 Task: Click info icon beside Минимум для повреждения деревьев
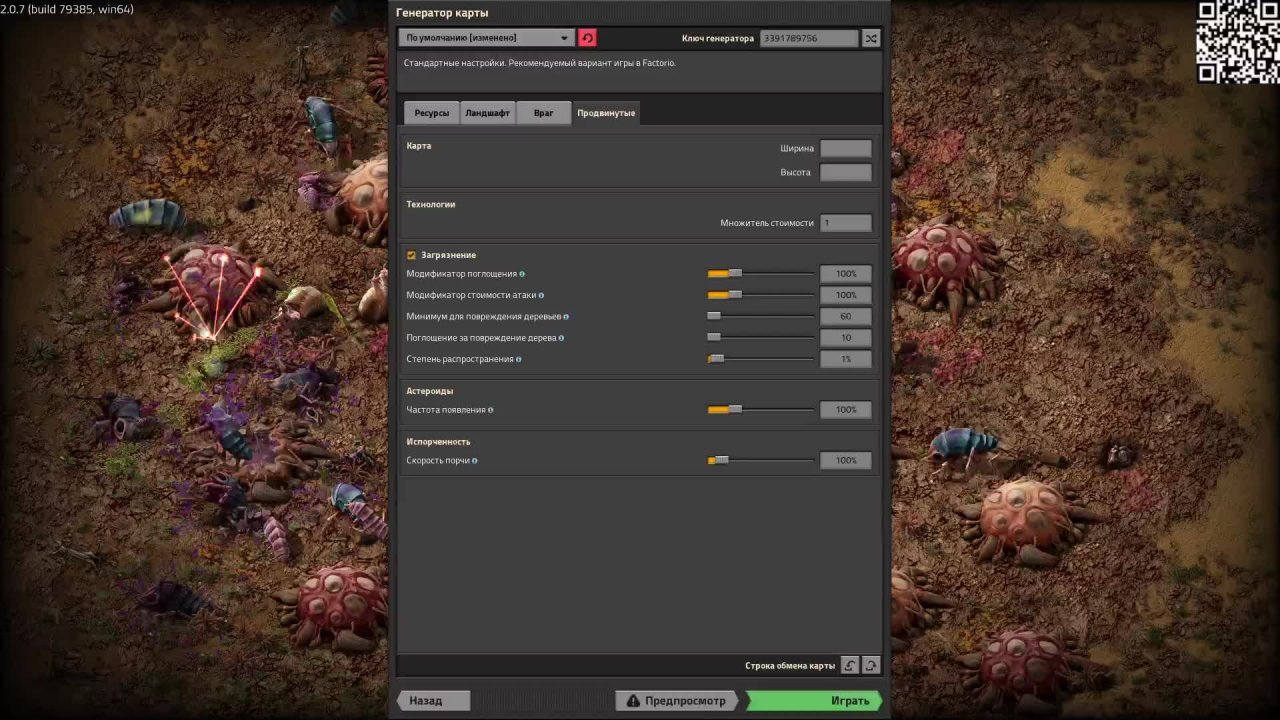click(x=566, y=317)
